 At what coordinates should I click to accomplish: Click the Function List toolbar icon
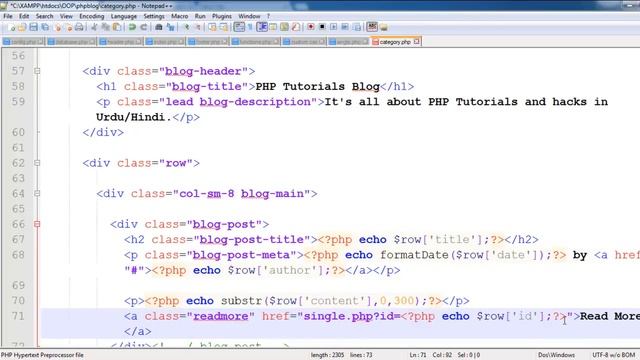(x=296, y=27)
